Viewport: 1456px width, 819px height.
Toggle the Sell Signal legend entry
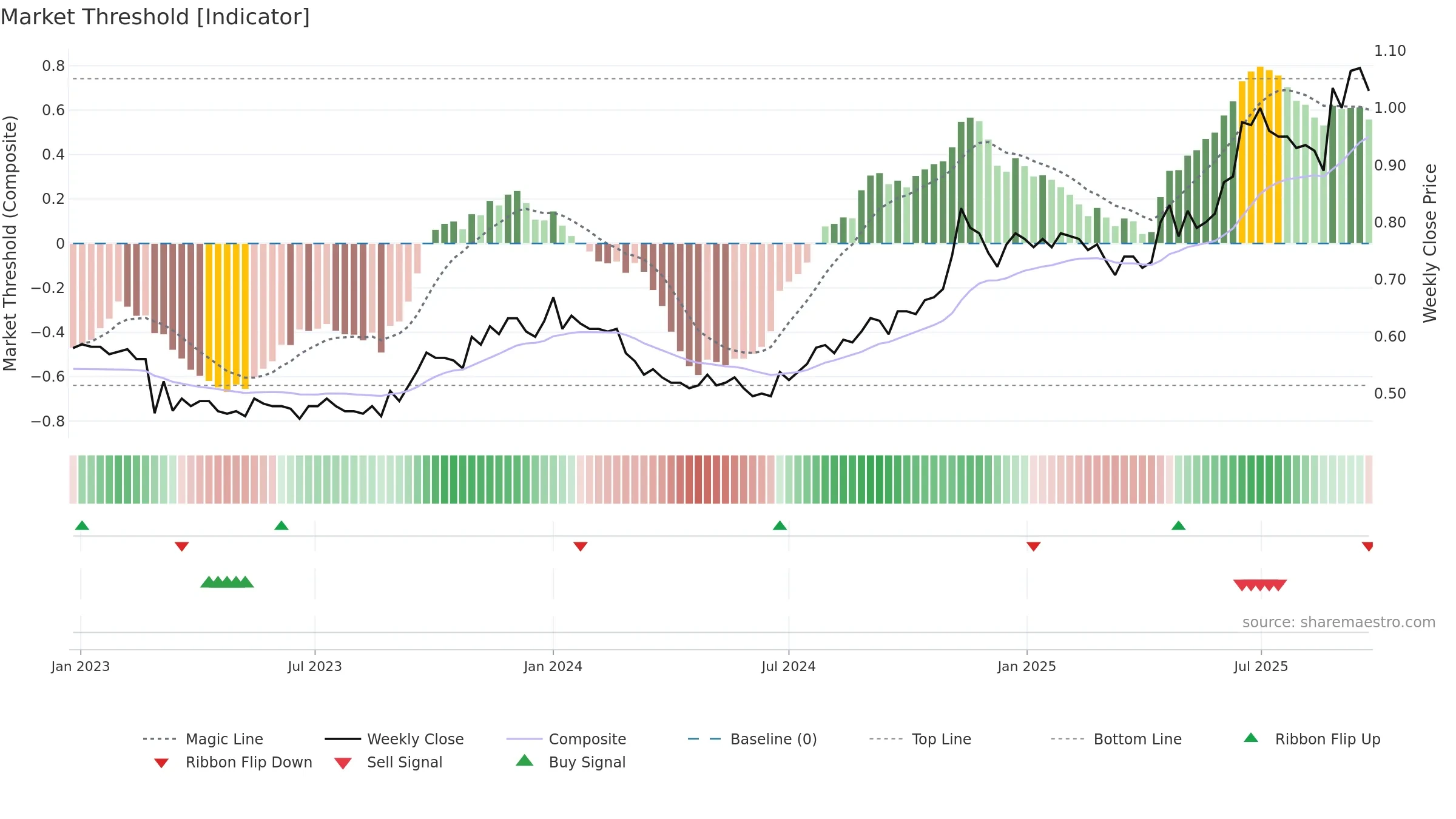tap(388, 762)
